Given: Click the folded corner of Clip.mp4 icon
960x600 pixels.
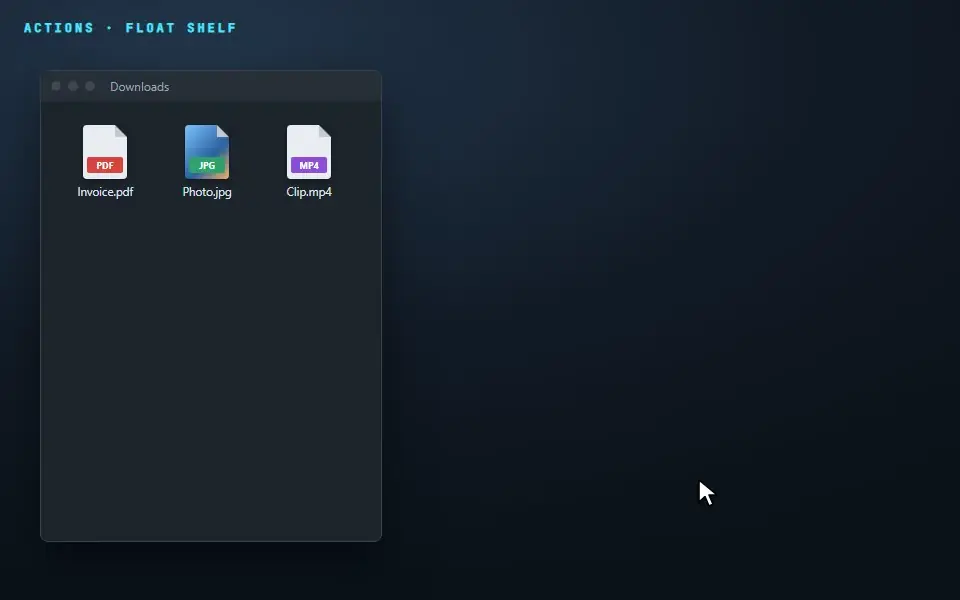Looking at the screenshot, I should coord(325,131).
